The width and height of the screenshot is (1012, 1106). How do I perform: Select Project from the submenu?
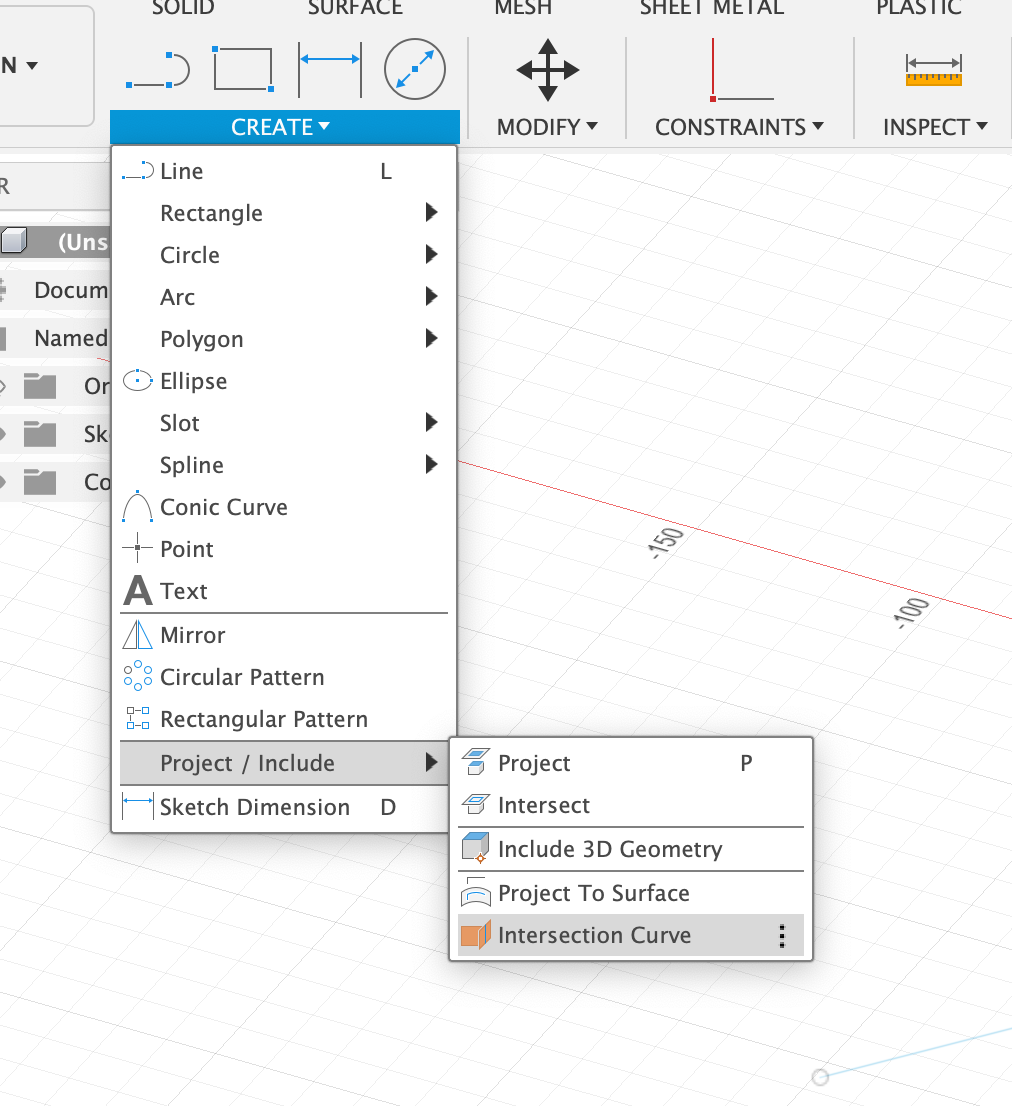point(534,763)
